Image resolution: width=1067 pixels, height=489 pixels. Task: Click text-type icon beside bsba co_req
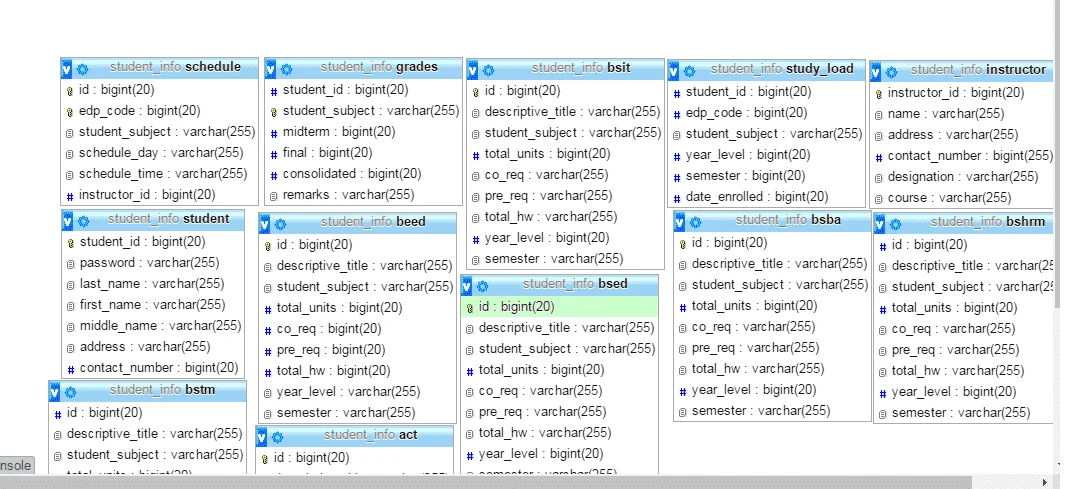pos(683,327)
